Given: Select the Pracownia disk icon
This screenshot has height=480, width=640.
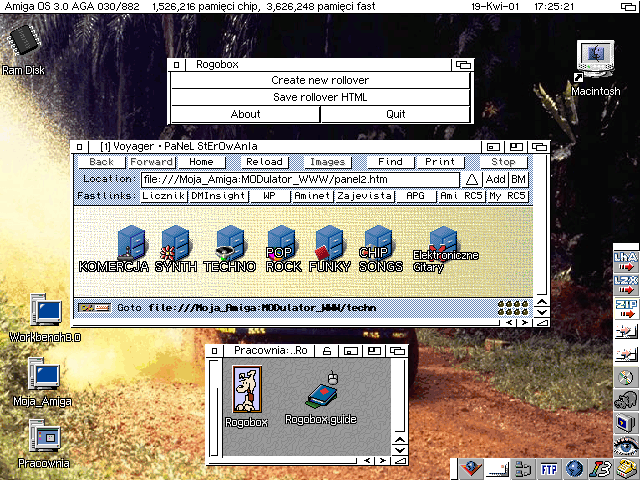Looking at the screenshot, I should click(x=45, y=436).
